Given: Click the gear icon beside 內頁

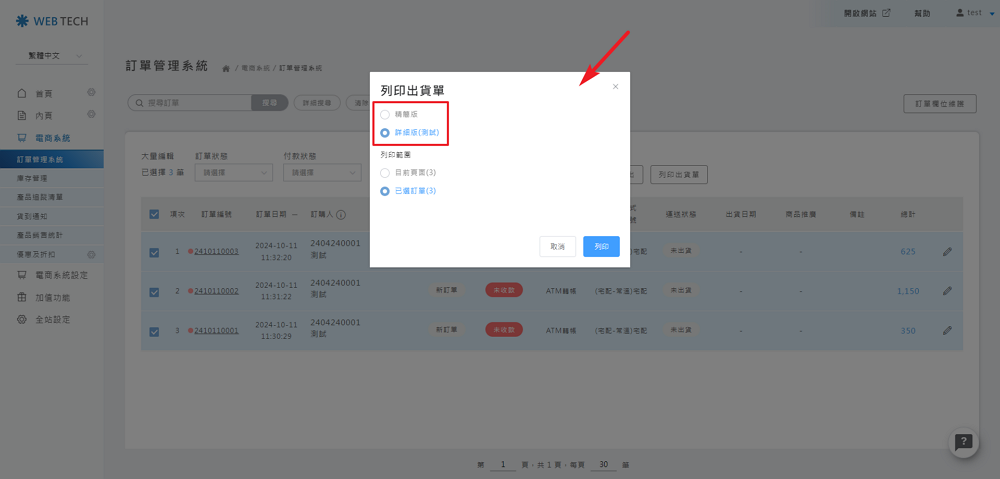Looking at the screenshot, I should coord(91,116).
